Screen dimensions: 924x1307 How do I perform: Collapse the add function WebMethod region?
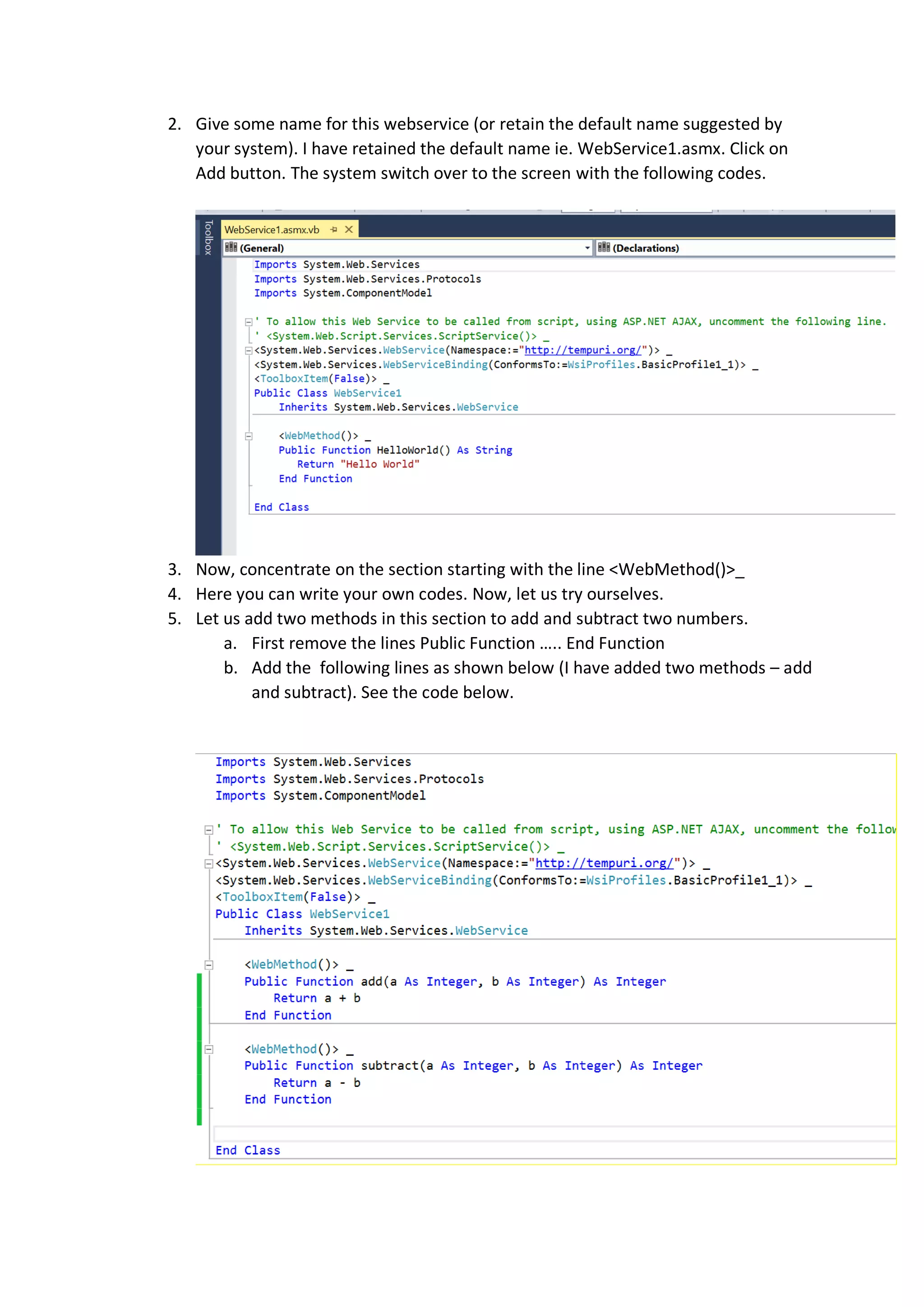pos(209,965)
